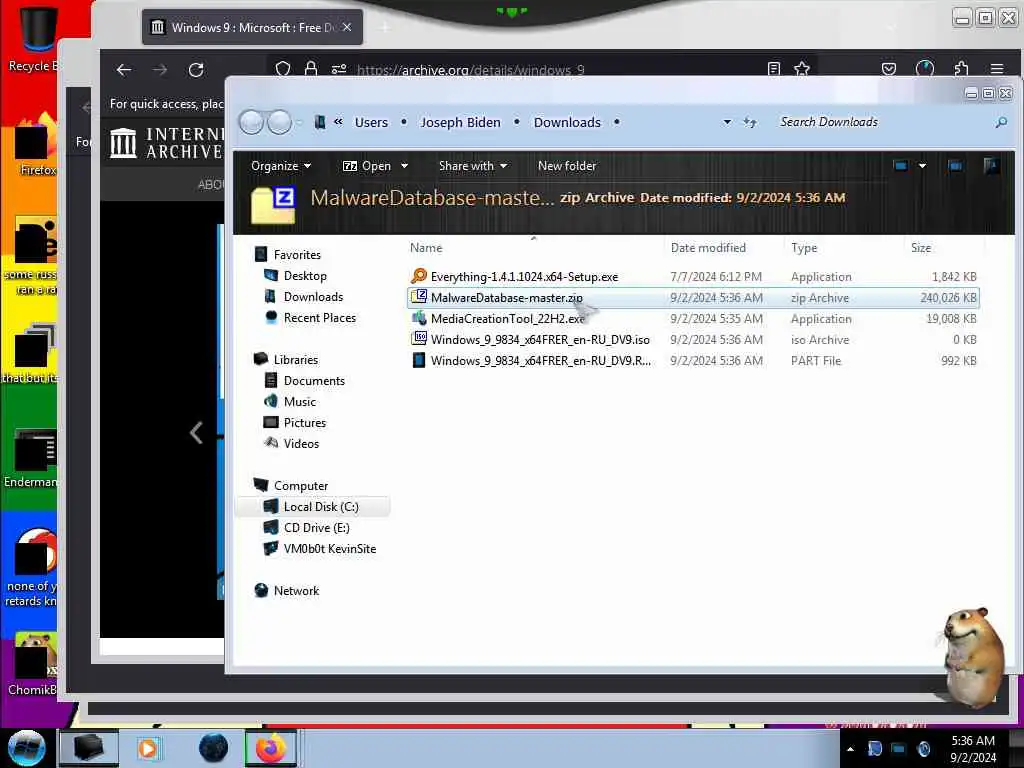Click the Everything setup file icon

tap(419, 276)
